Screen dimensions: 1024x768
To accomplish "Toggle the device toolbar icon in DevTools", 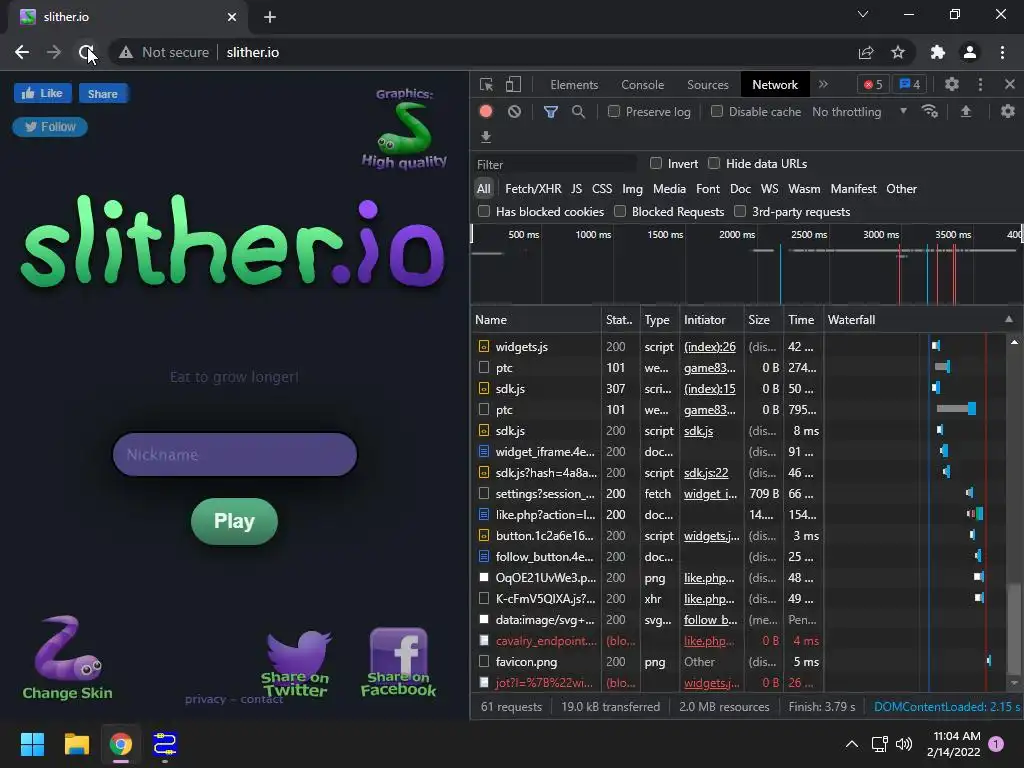I will tap(513, 84).
